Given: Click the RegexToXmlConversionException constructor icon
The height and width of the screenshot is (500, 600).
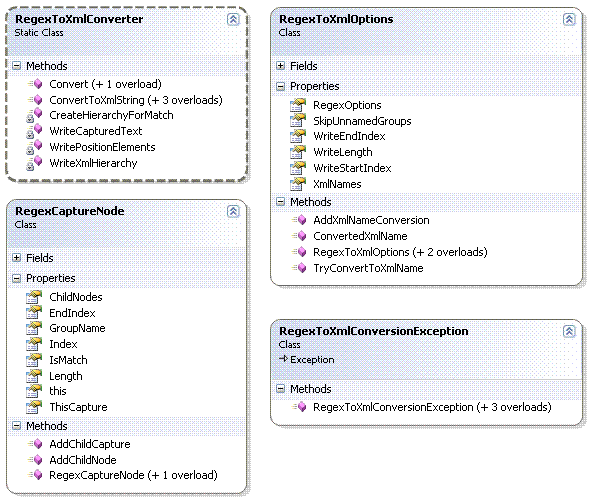Looking at the screenshot, I should (300, 407).
